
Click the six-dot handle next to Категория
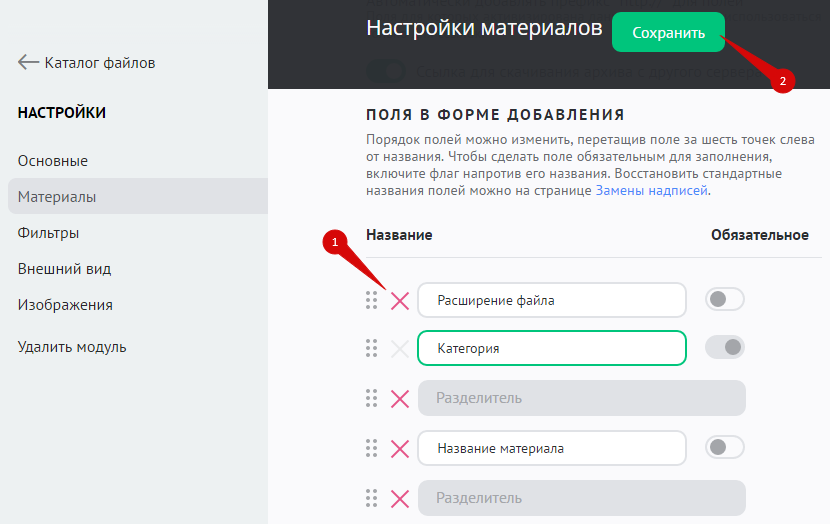click(x=372, y=349)
